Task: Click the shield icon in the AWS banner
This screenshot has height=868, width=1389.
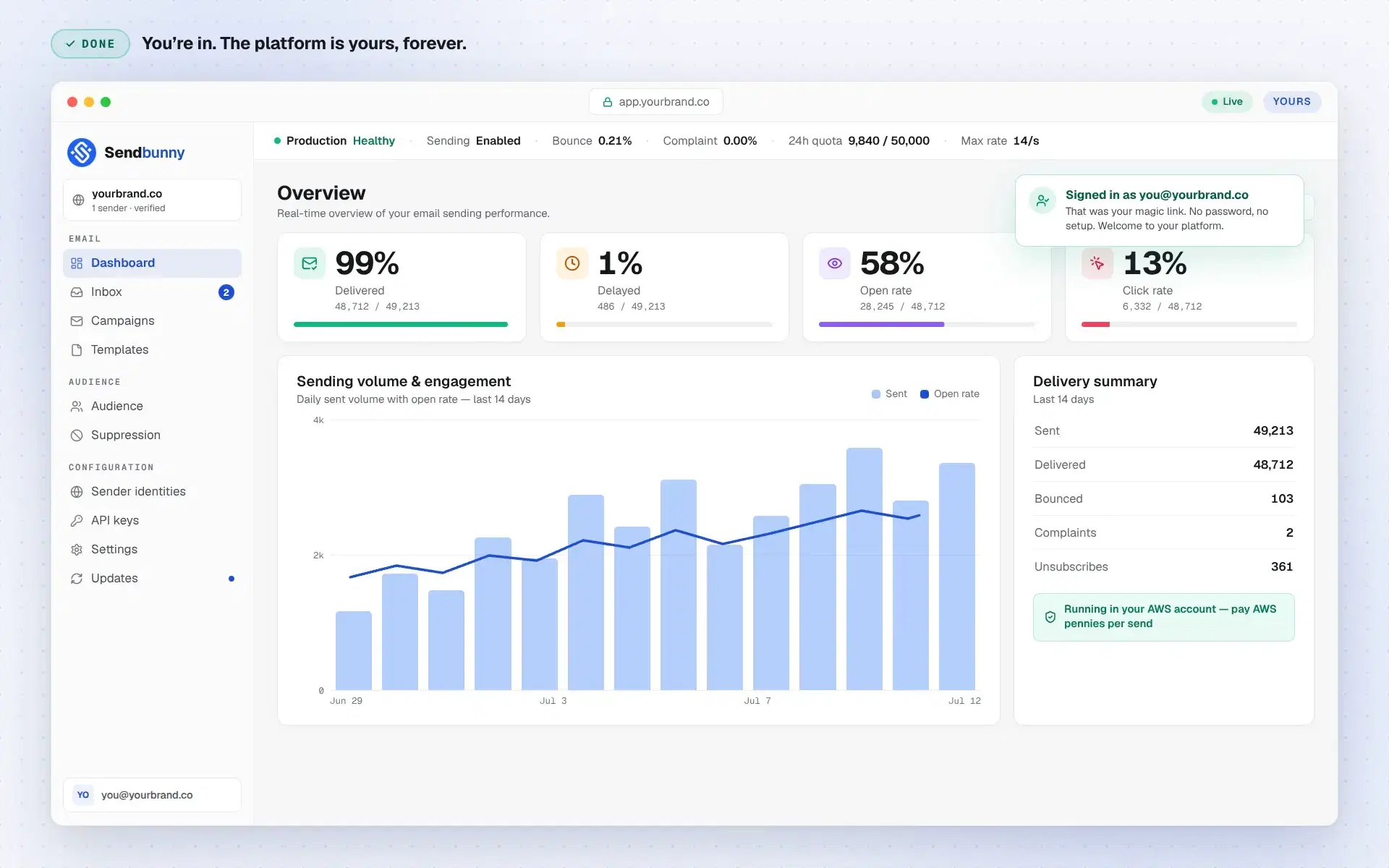Action: (x=1050, y=617)
